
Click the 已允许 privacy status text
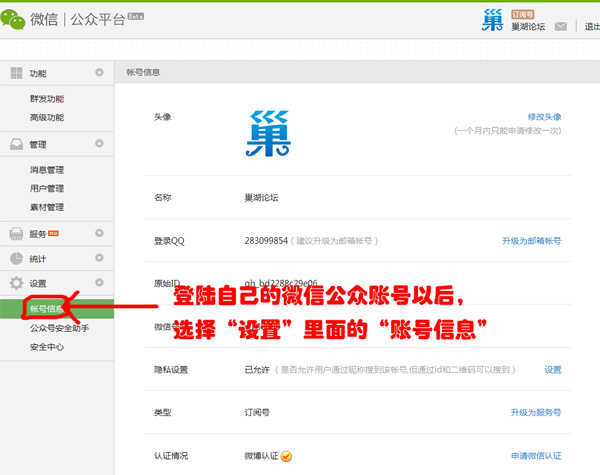tap(257, 370)
